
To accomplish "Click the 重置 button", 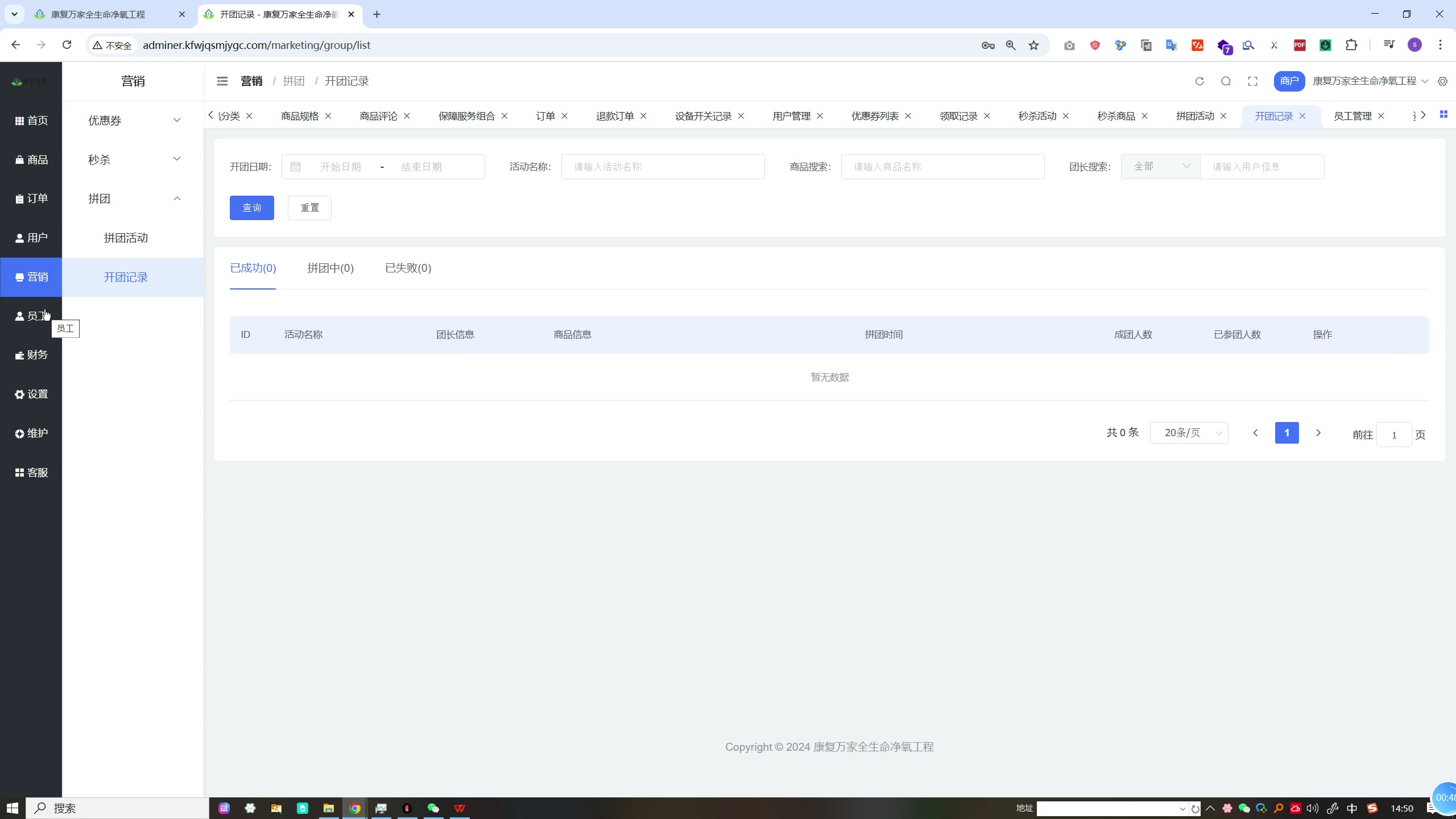I will 309,208.
